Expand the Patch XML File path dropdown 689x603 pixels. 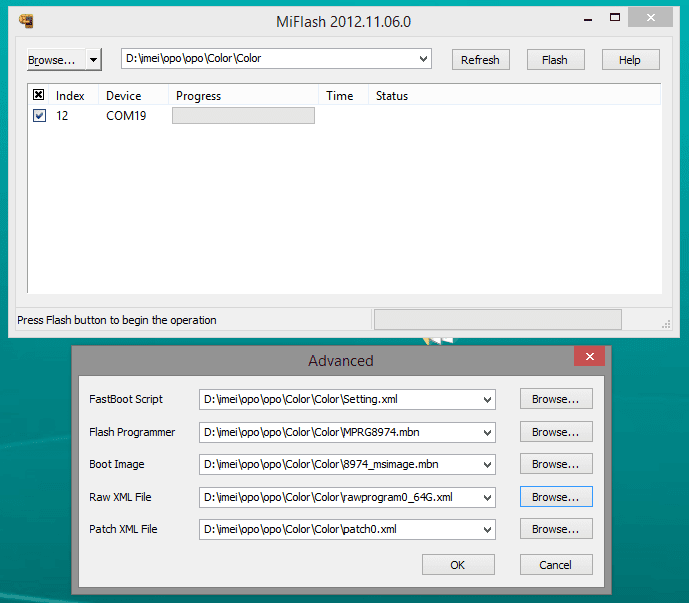tap(487, 530)
